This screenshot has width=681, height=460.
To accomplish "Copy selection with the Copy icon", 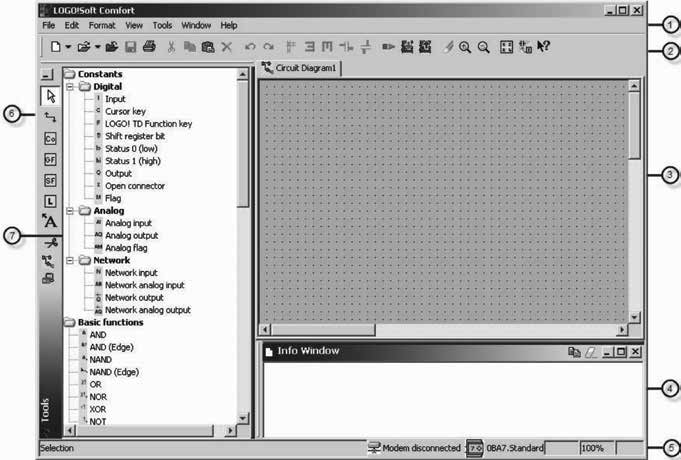I will (x=189, y=46).
